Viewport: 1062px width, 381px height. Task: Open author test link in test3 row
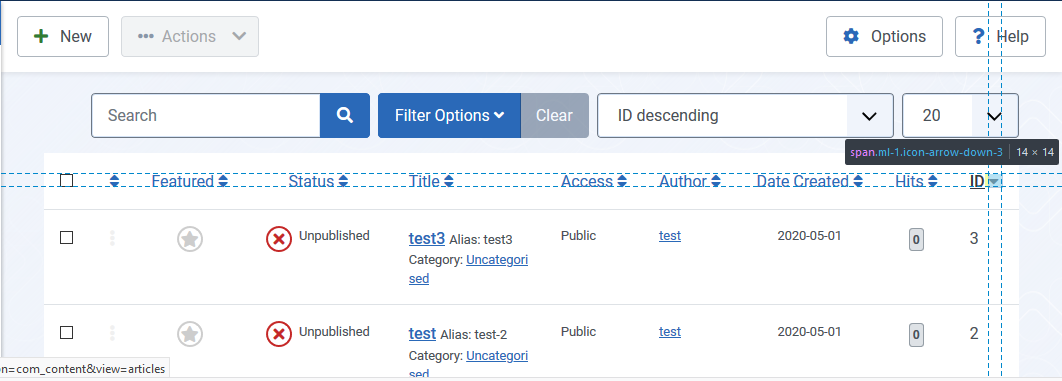[670, 236]
